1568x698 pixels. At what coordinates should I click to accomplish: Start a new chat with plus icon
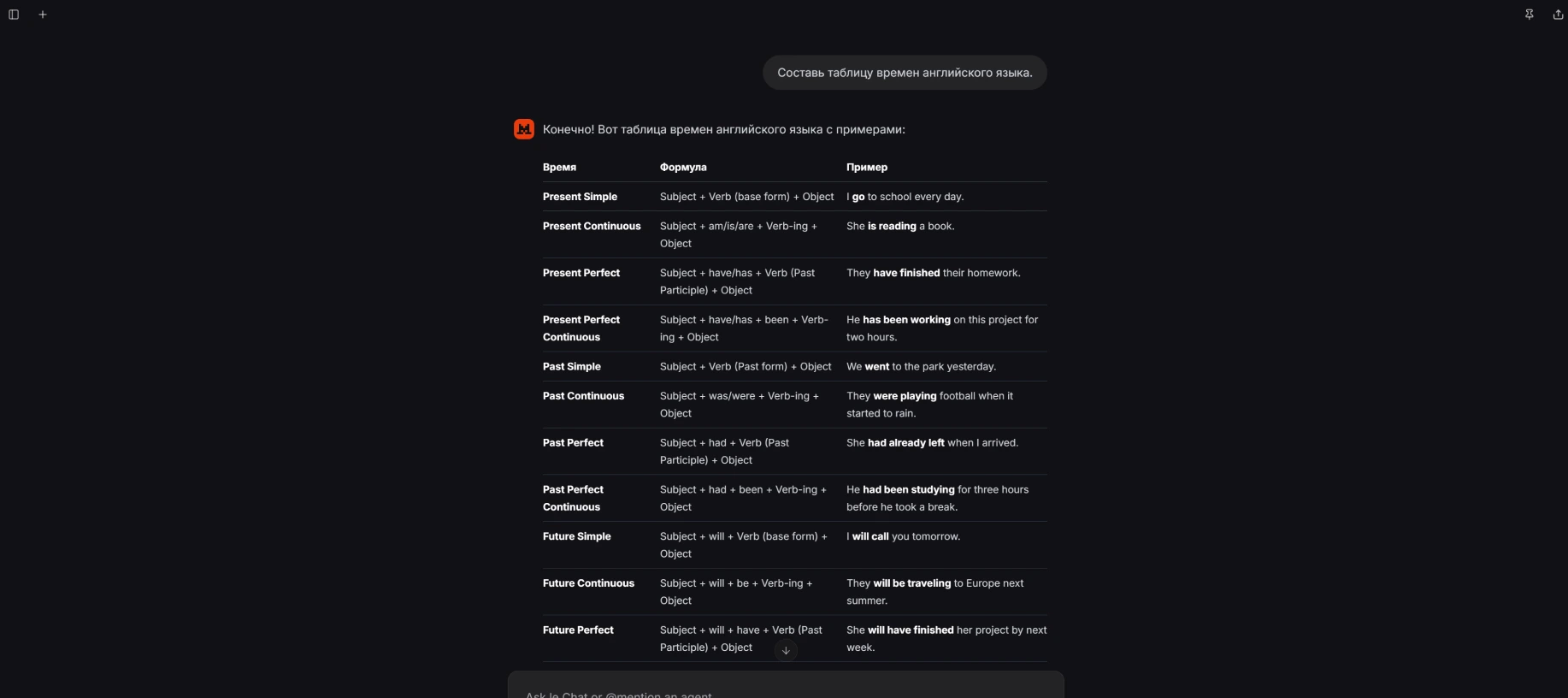[x=43, y=15]
